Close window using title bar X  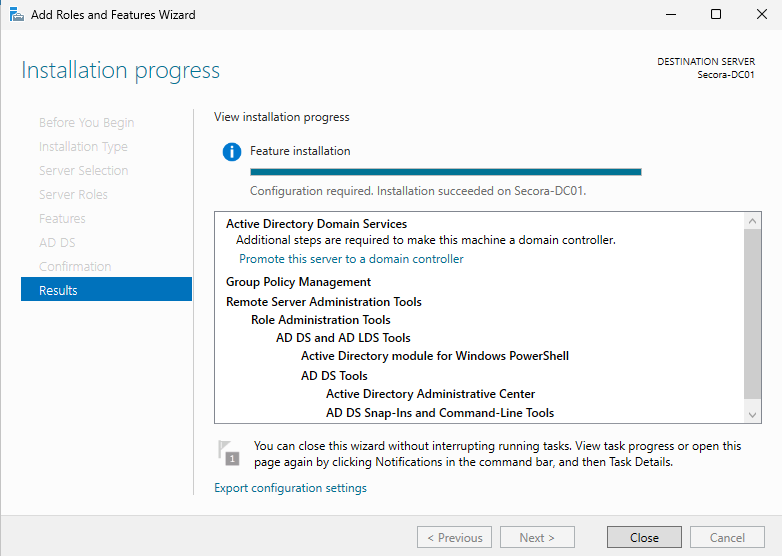click(x=759, y=15)
